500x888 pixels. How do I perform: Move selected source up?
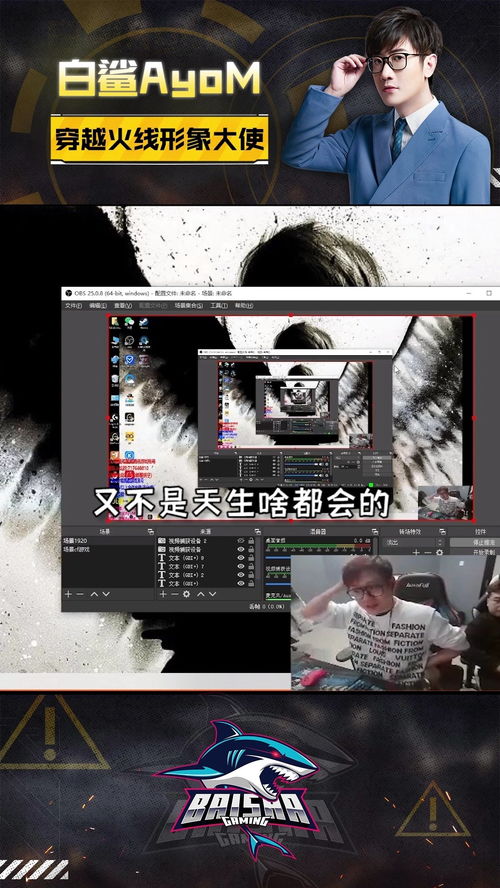(x=200, y=594)
